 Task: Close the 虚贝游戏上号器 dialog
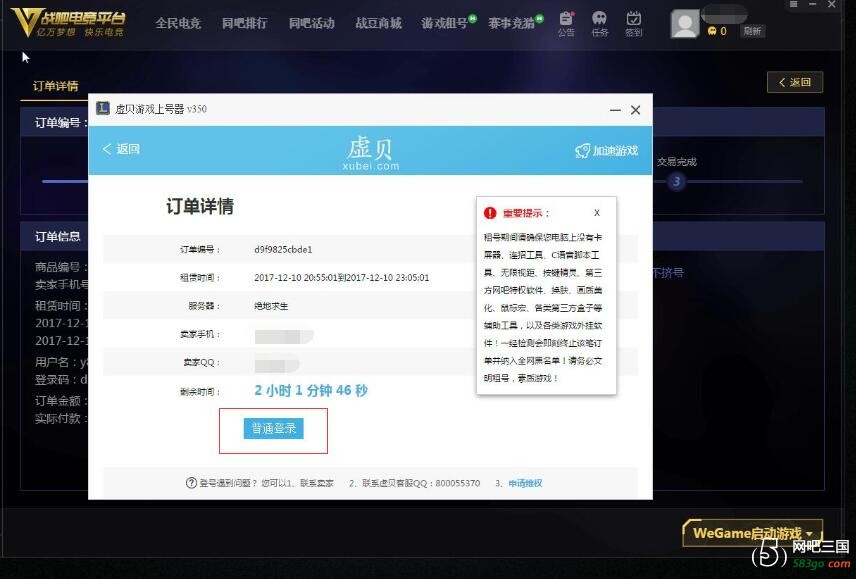point(635,110)
